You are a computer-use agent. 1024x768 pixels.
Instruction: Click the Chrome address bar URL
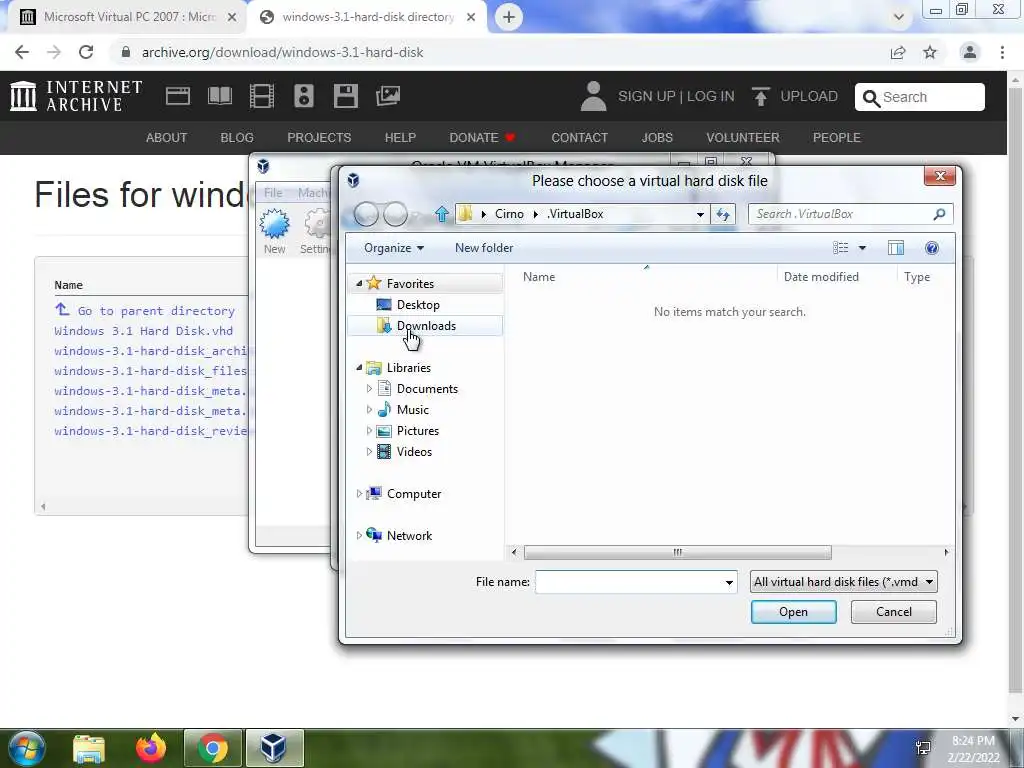(283, 52)
